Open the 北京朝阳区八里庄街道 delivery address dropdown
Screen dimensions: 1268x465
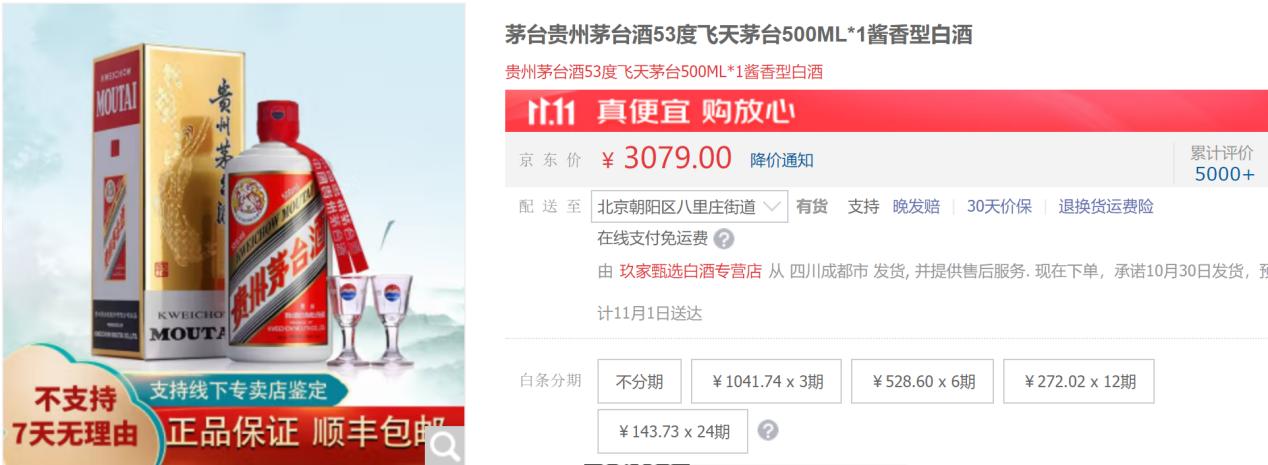tap(689, 207)
